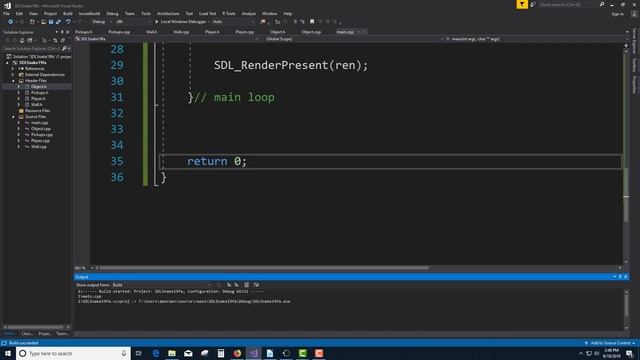Click Solution Explorer search magnifier icon
The height and width of the screenshot is (360, 640).
tap(64, 49)
